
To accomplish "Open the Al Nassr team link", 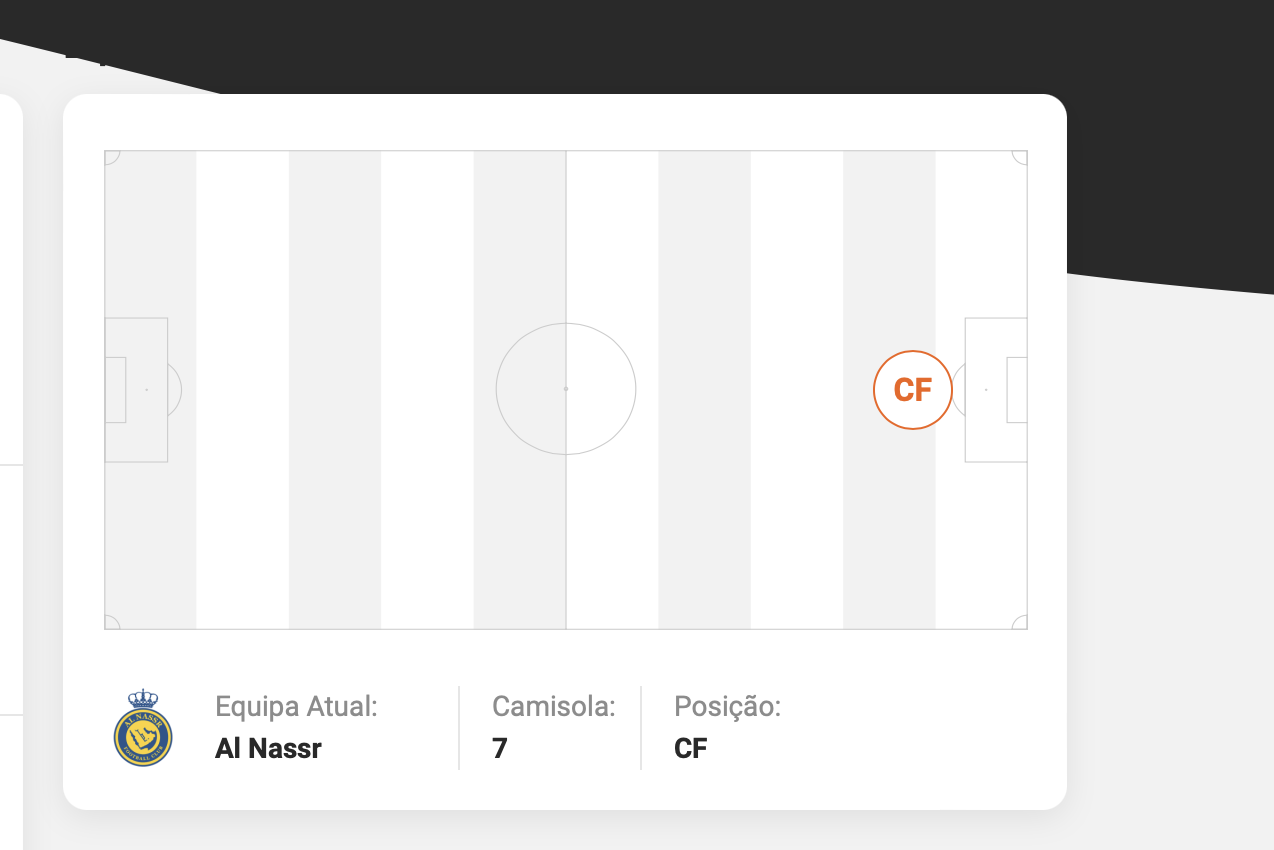I will 267,747.
